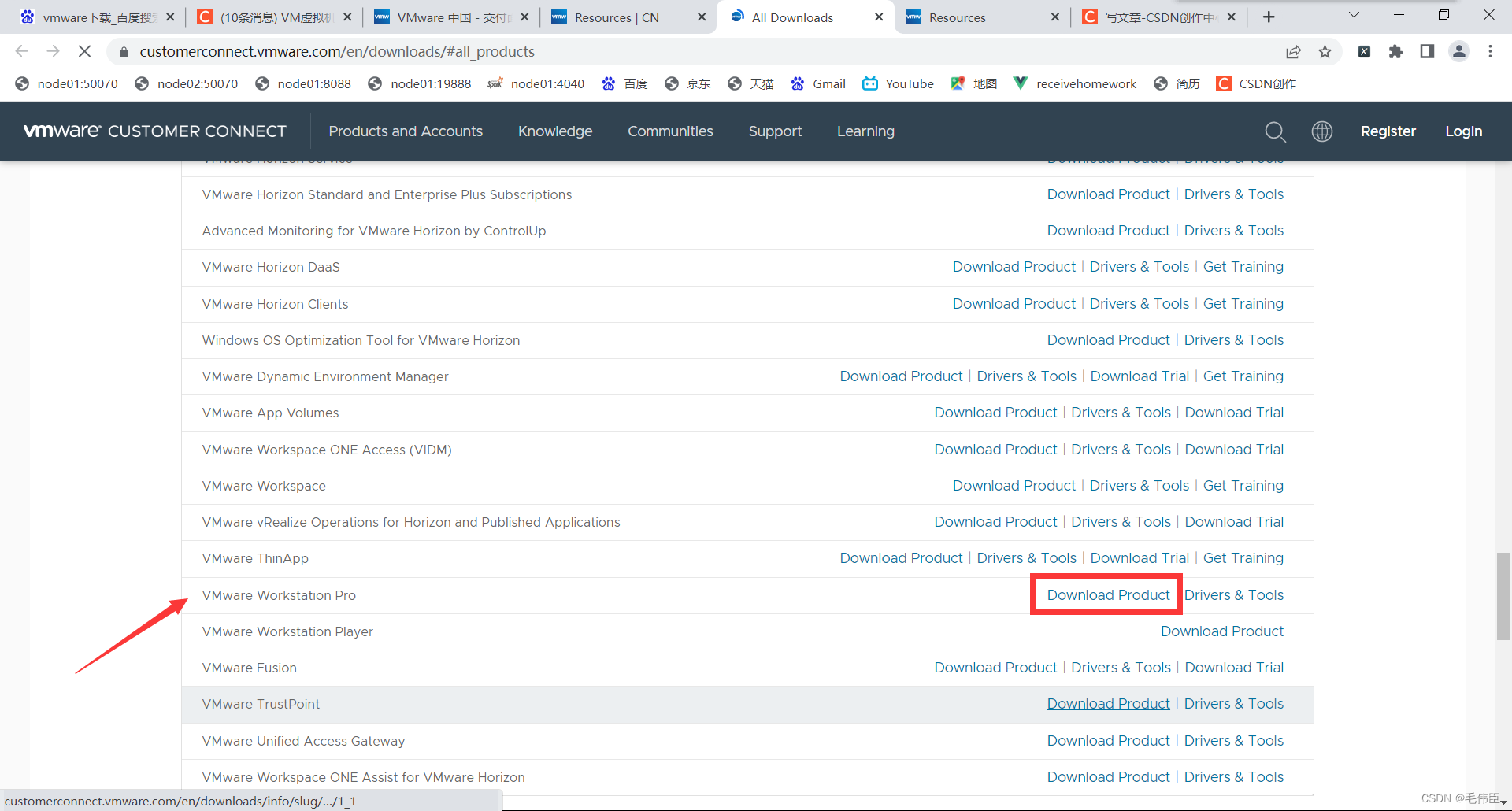Close the 'All Downloads' tab
This screenshot has height=811, width=1512.
[x=879, y=17]
